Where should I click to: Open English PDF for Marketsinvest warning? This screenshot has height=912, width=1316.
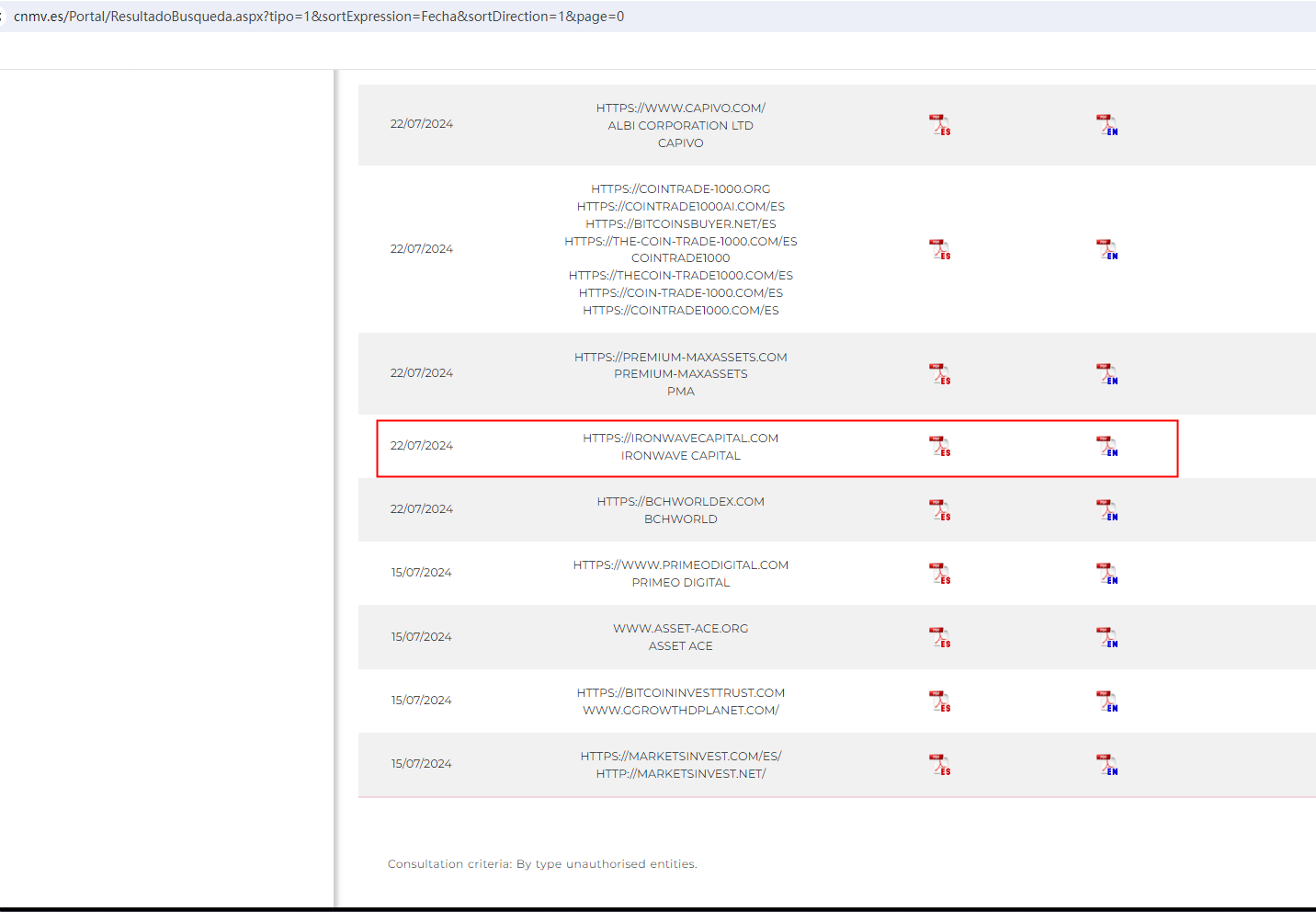pos(1106,765)
